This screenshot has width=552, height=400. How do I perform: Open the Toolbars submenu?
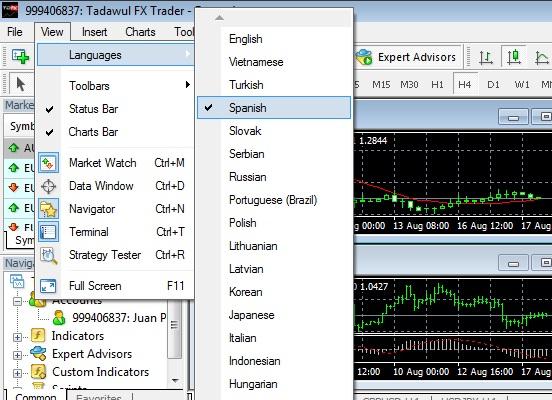(115, 86)
